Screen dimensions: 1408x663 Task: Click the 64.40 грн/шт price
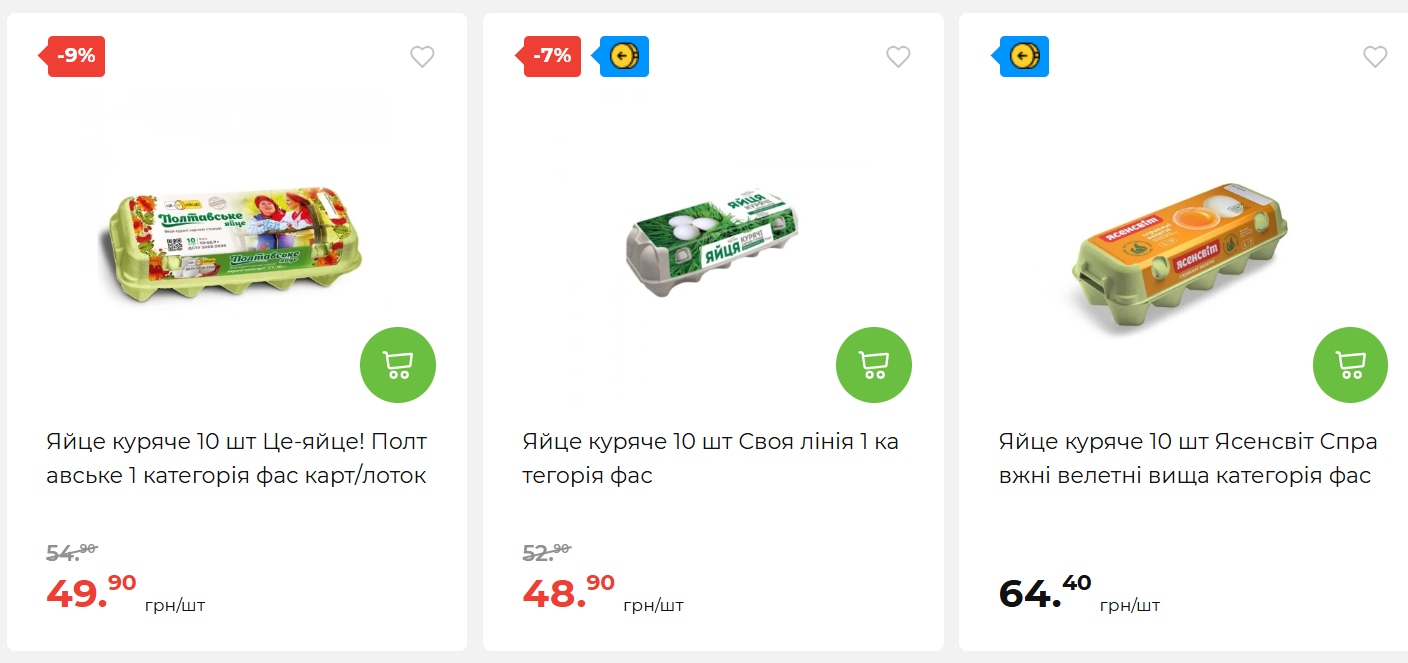click(x=1045, y=592)
